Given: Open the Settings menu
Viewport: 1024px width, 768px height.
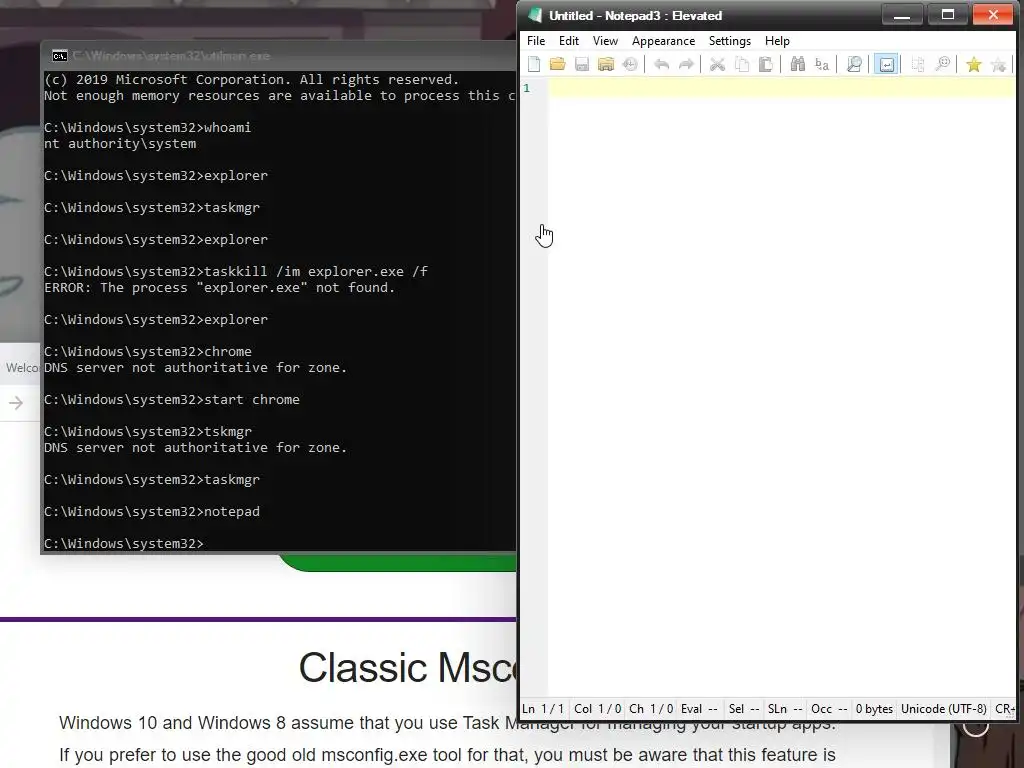Looking at the screenshot, I should click(x=729, y=40).
